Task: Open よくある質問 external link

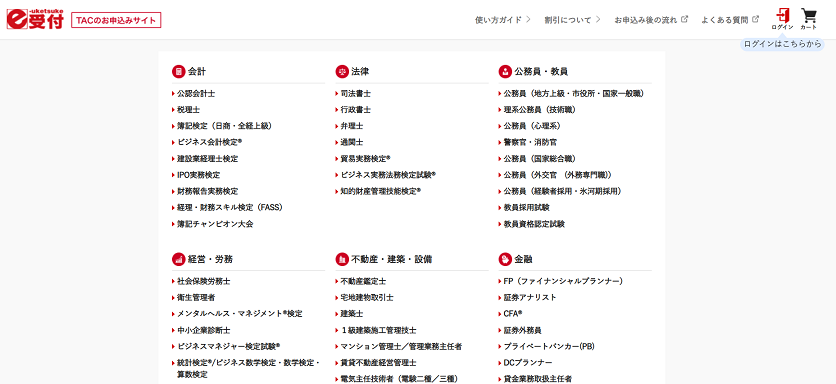Action: [730, 20]
